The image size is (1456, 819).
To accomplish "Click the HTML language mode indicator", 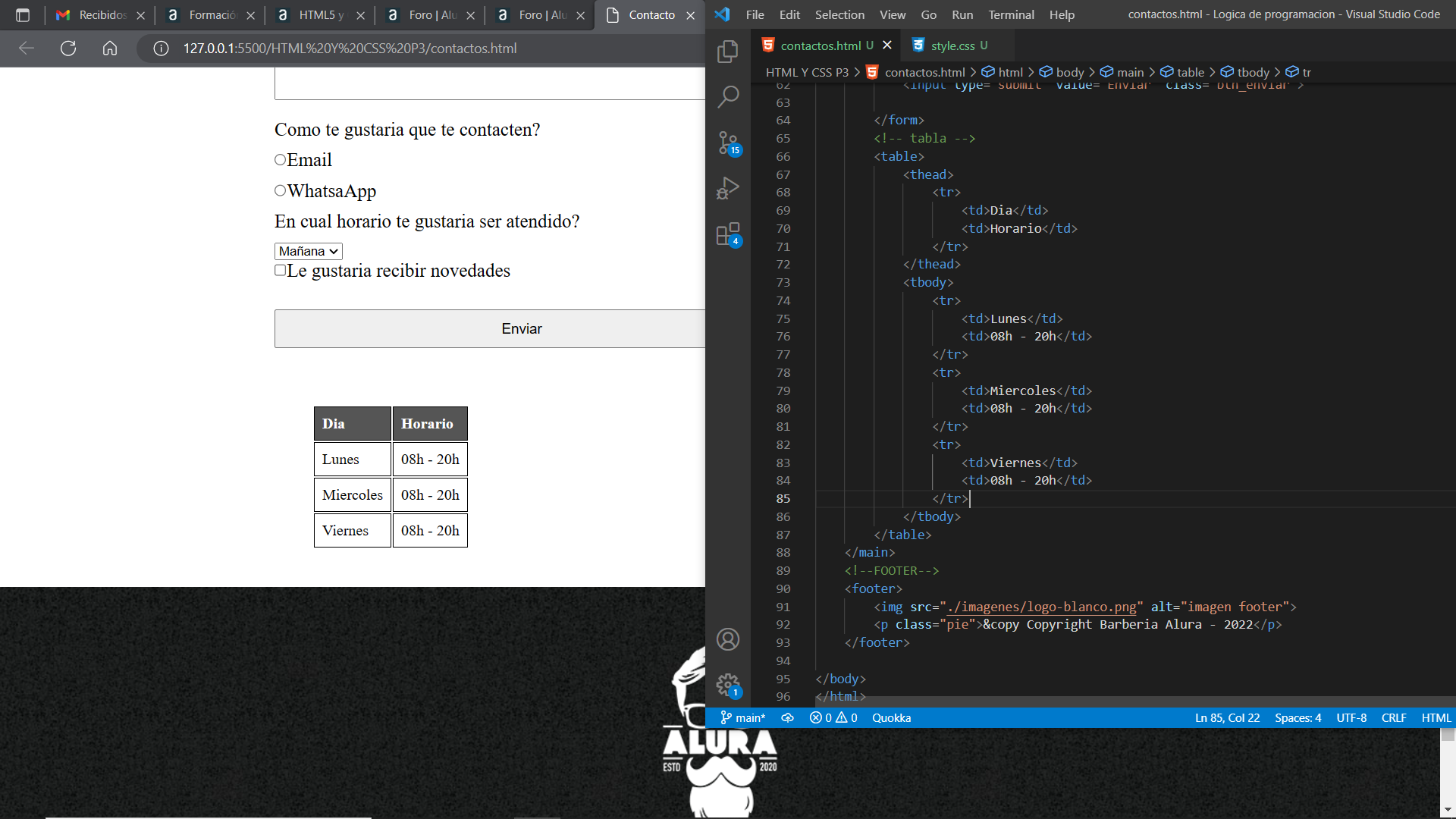I will pyautogui.click(x=1436, y=717).
